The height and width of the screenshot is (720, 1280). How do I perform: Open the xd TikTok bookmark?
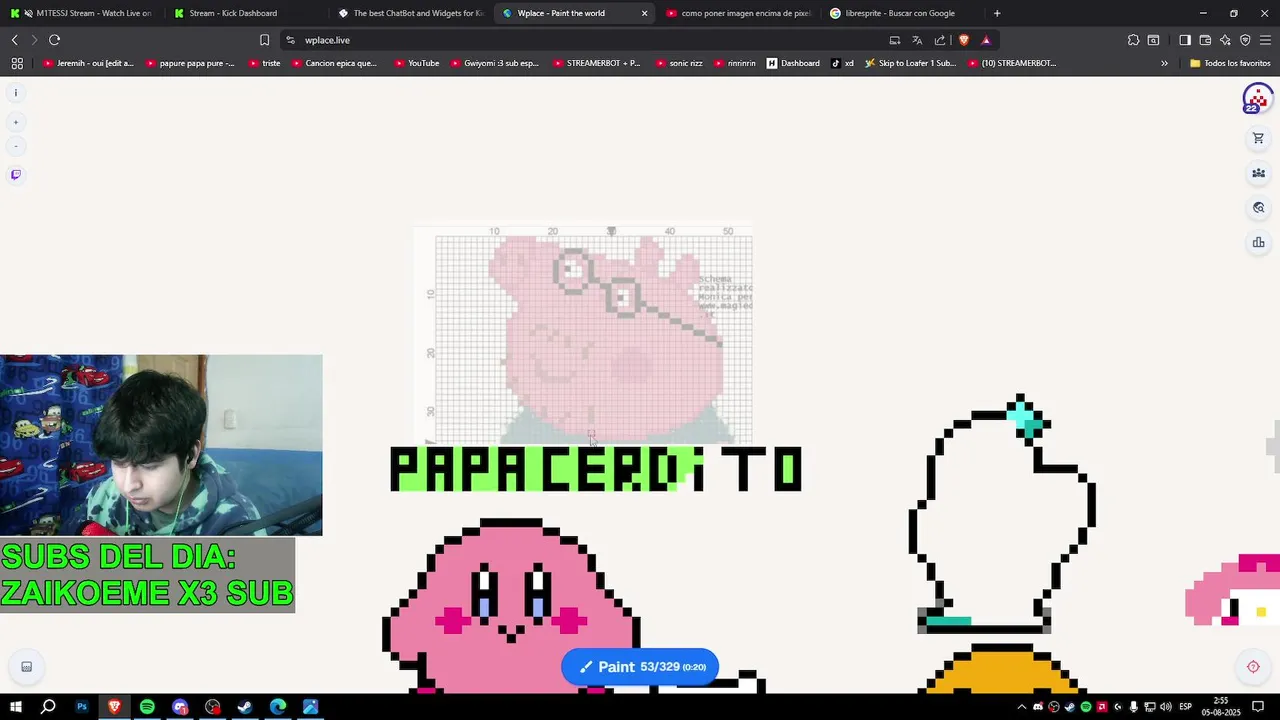(842, 63)
